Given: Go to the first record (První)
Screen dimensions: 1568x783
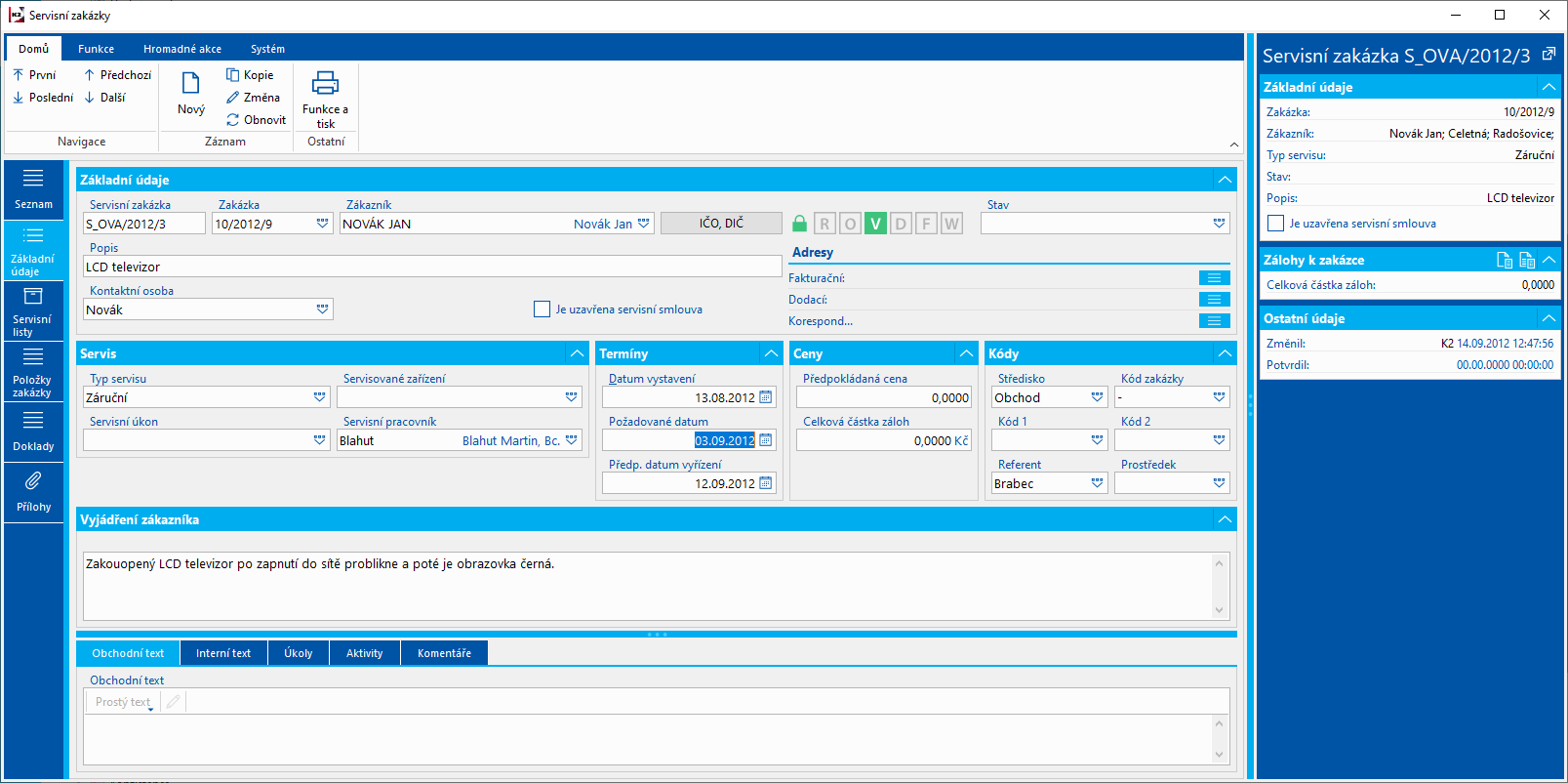Looking at the screenshot, I should pyautogui.click(x=34, y=75).
